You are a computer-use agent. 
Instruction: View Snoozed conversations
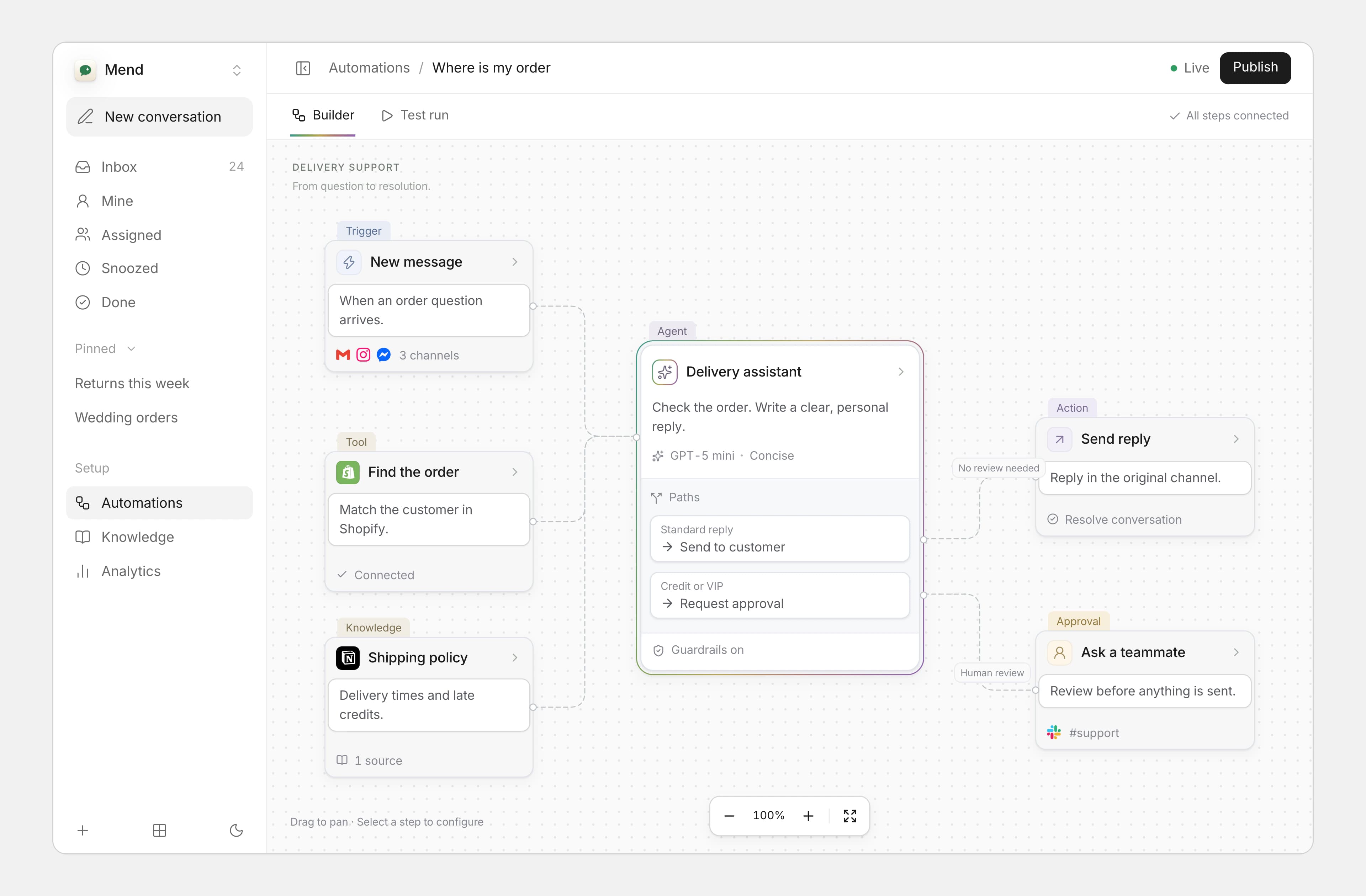[x=159, y=268]
